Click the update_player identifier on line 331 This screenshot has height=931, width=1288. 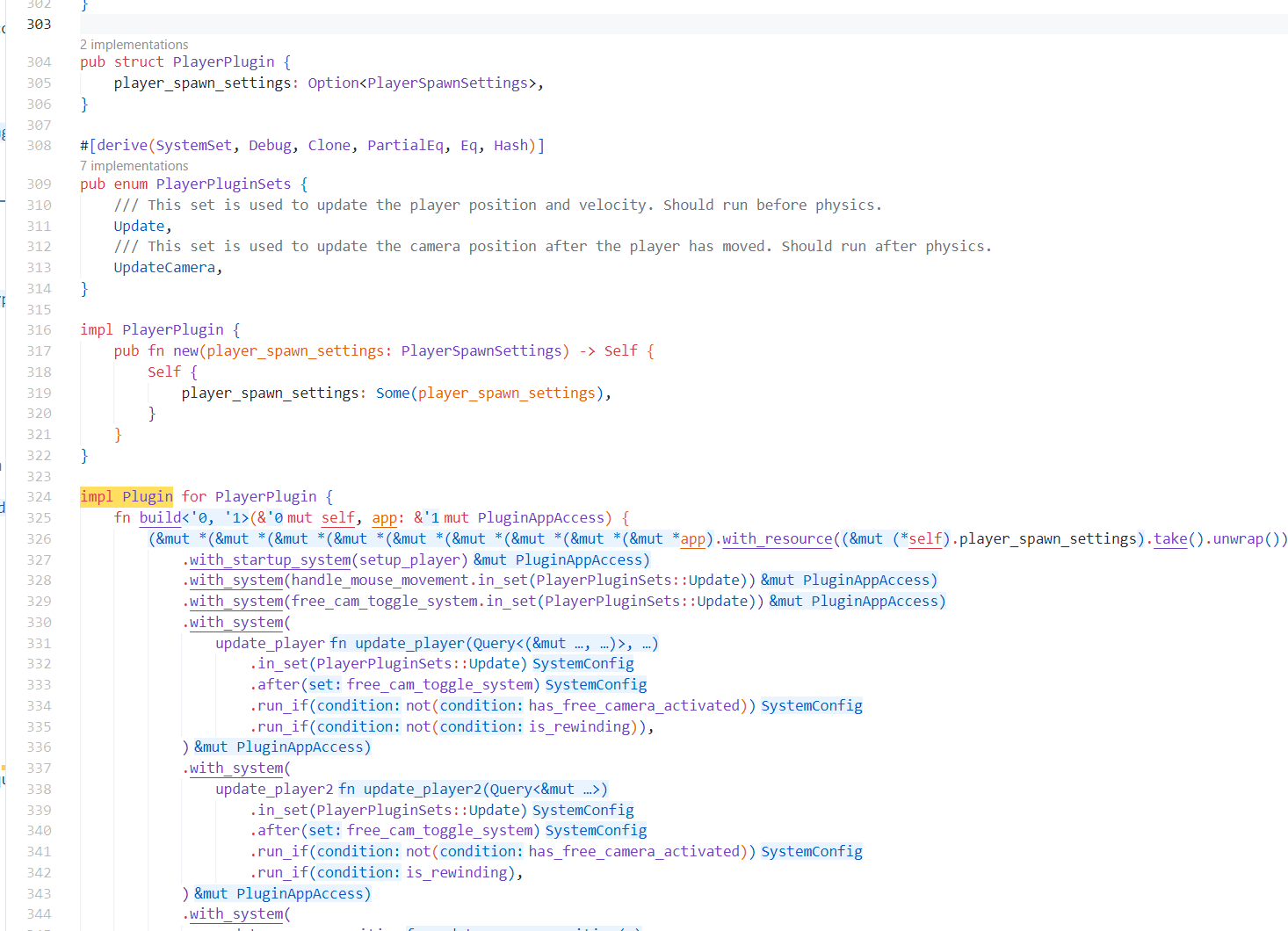click(271, 644)
